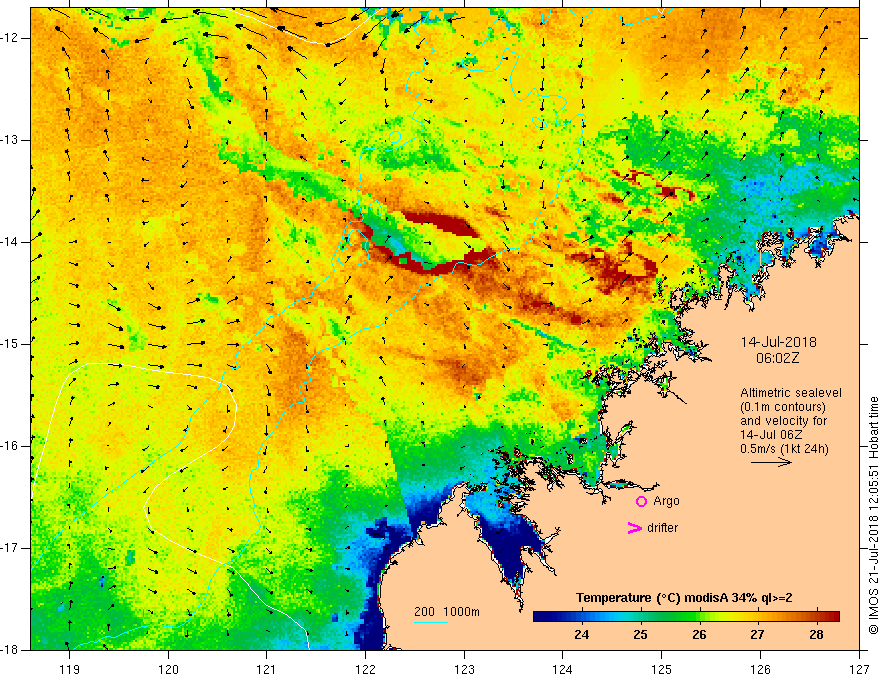Image resolution: width=880 pixels, height=680 pixels.
Task: Click the color bar value 27
Action: pyautogui.click(x=758, y=635)
